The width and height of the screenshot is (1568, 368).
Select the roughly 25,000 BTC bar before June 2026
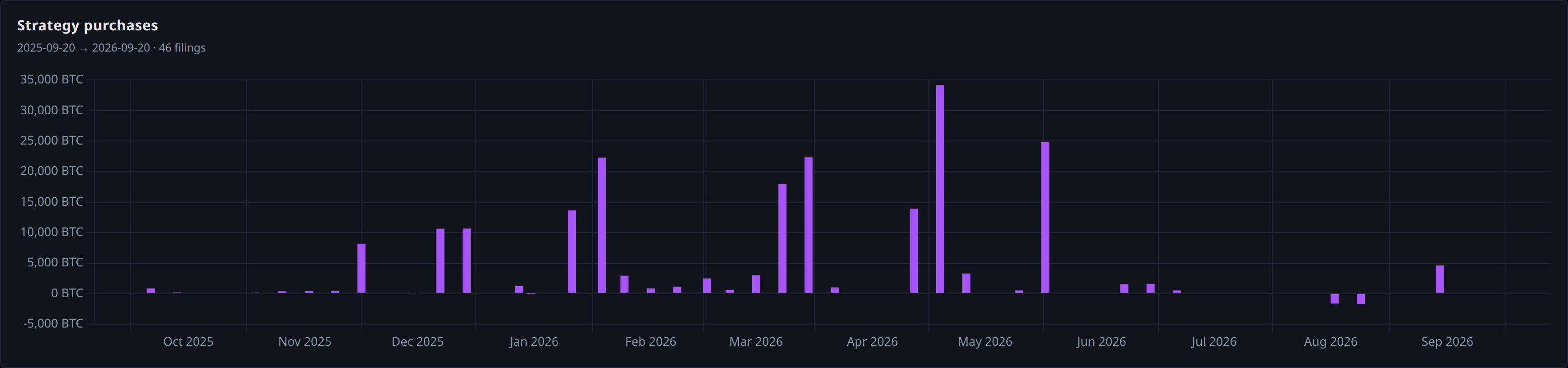1045,217
